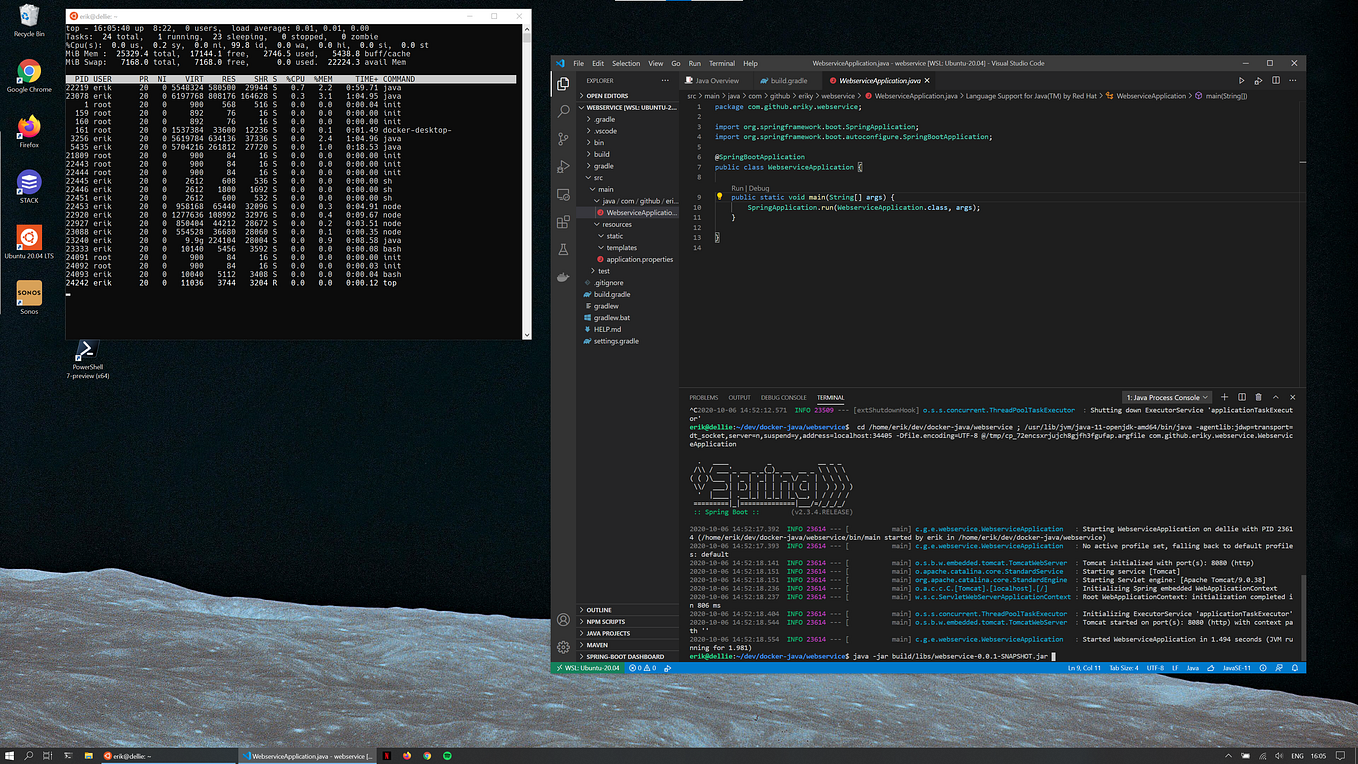Open the Test flask view in activity bar
The image size is (1358, 764).
[564, 249]
